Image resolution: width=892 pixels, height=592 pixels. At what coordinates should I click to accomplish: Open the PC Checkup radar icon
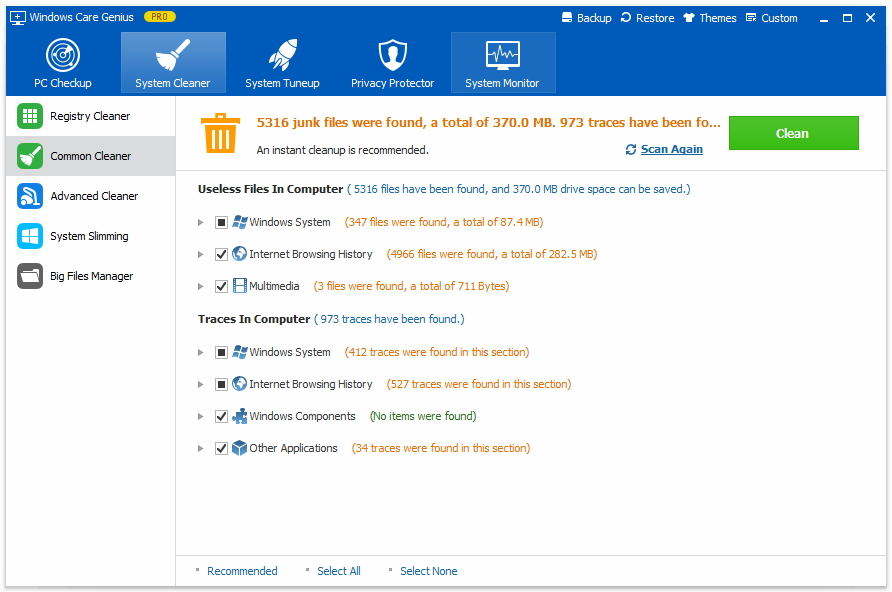click(x=63, y=55)
